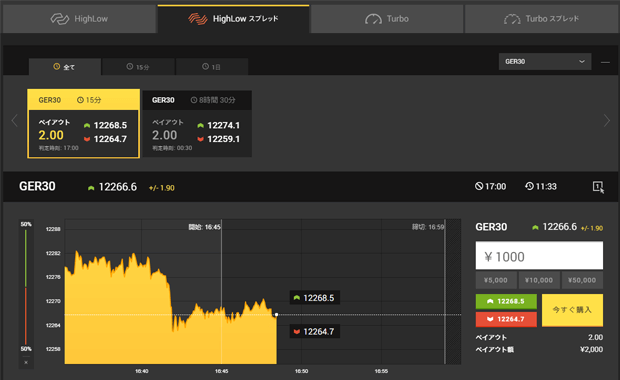This screenshot has width=620, height=380.
Task: Go to previous options with left arrow
Action: coord(15,121)
